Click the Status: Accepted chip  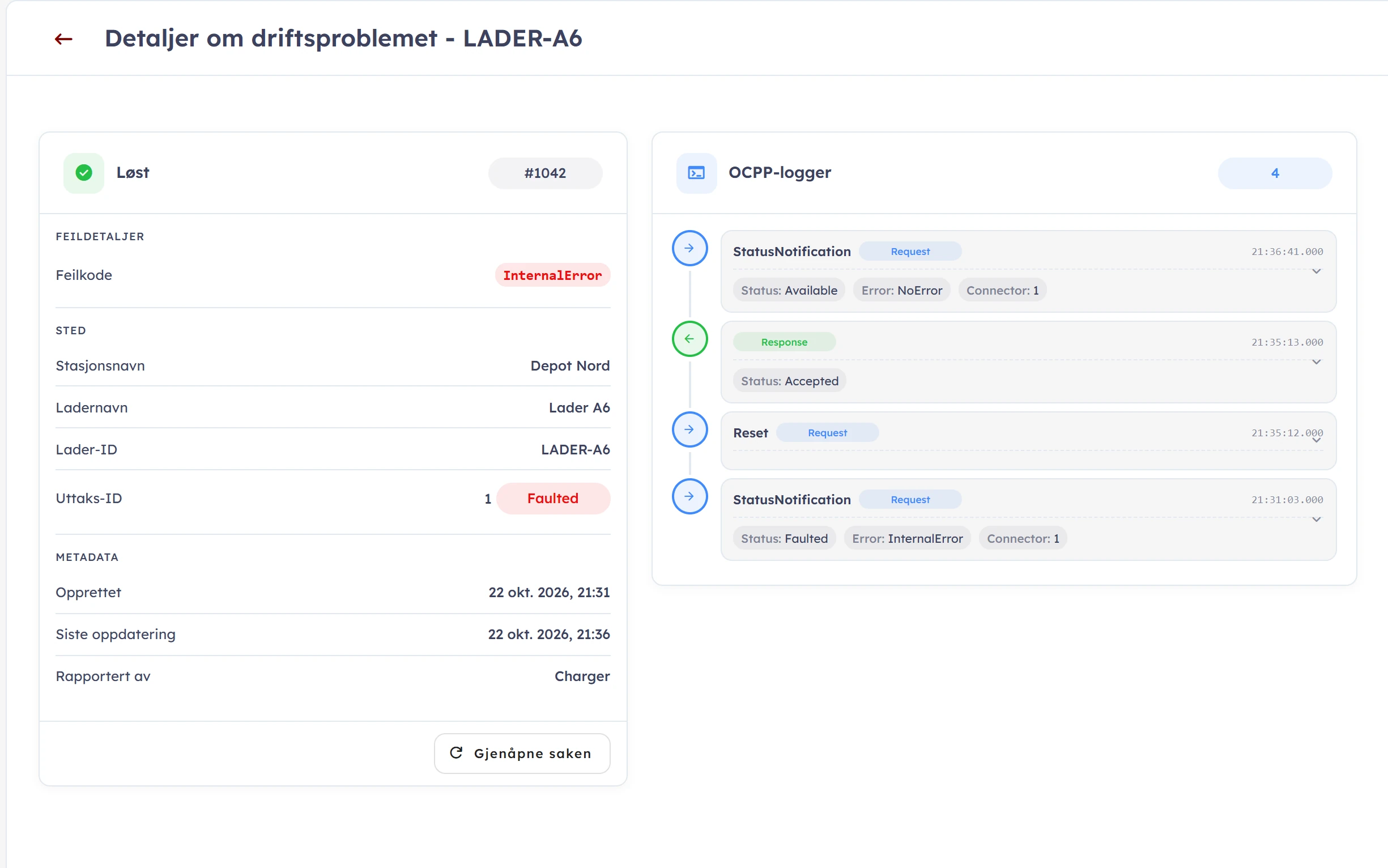[789, 381]
